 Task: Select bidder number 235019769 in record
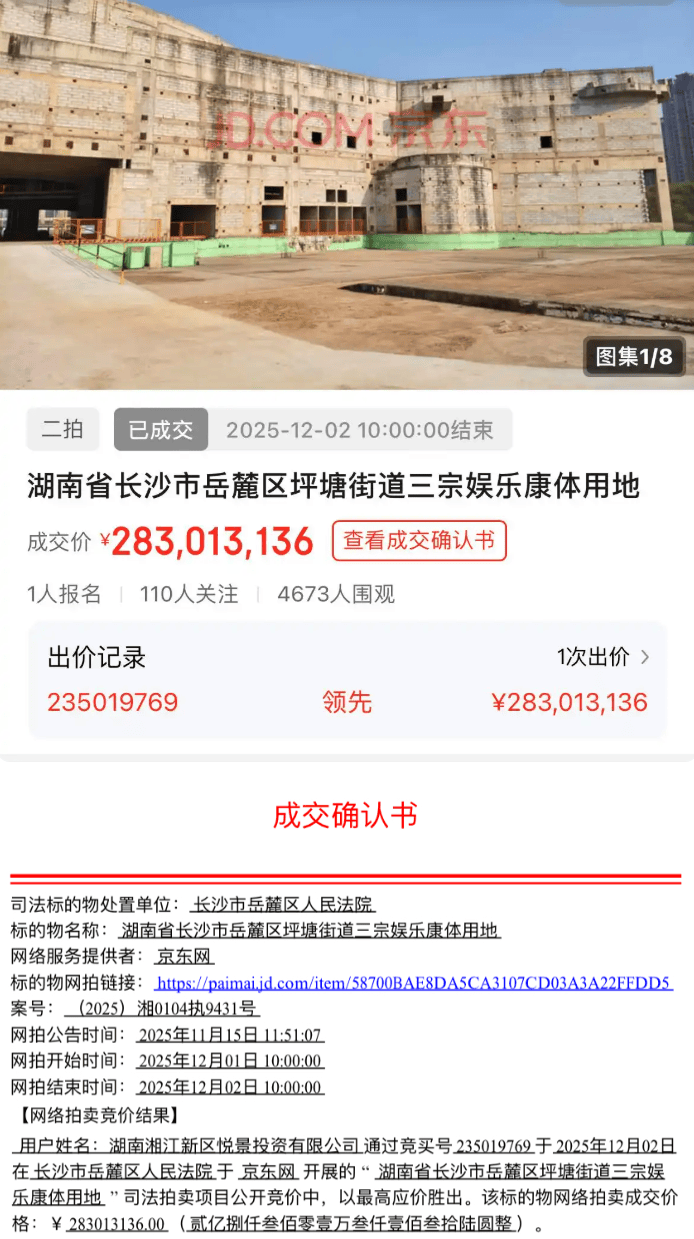(113, 702)
